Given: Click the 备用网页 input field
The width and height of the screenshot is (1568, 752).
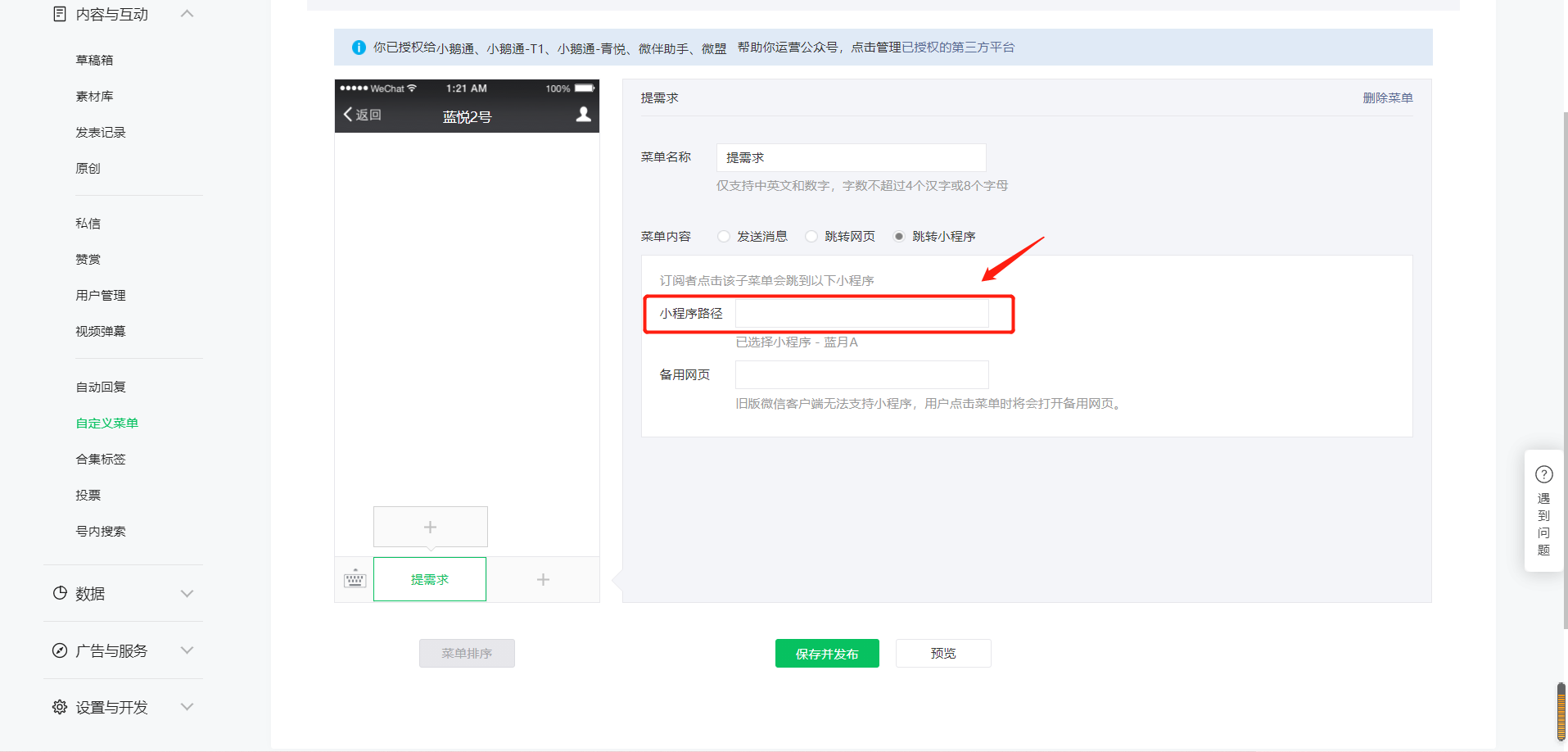Looking at the screenshot, I should (862, 374).
